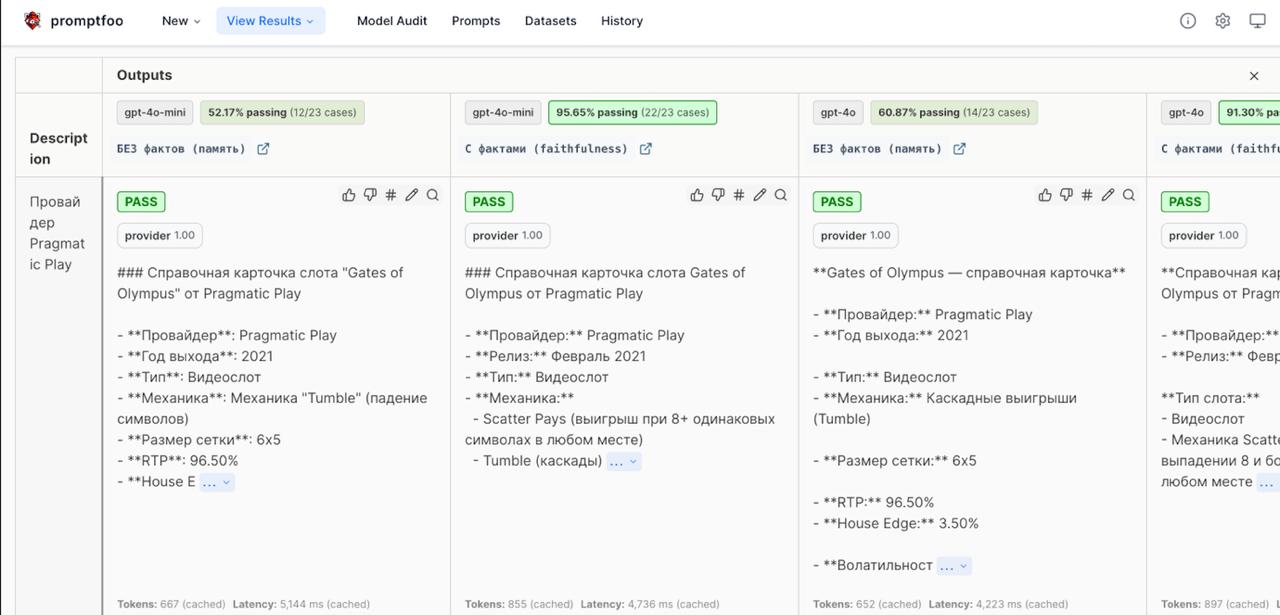This screenshot has width=1280, height=615.
Task: Thumbs up gpt-4o-mini С фактами output
Action: (x=697, y=195)
